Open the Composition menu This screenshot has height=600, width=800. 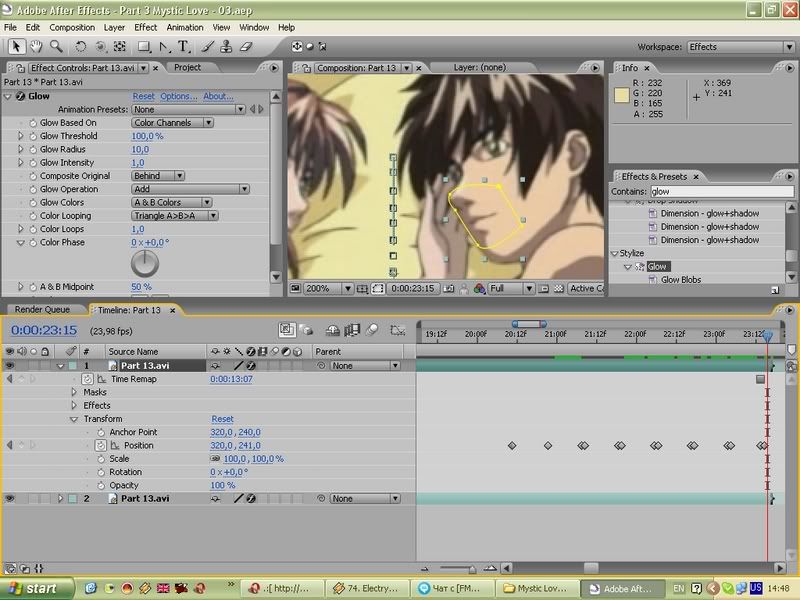coord(72,28)
